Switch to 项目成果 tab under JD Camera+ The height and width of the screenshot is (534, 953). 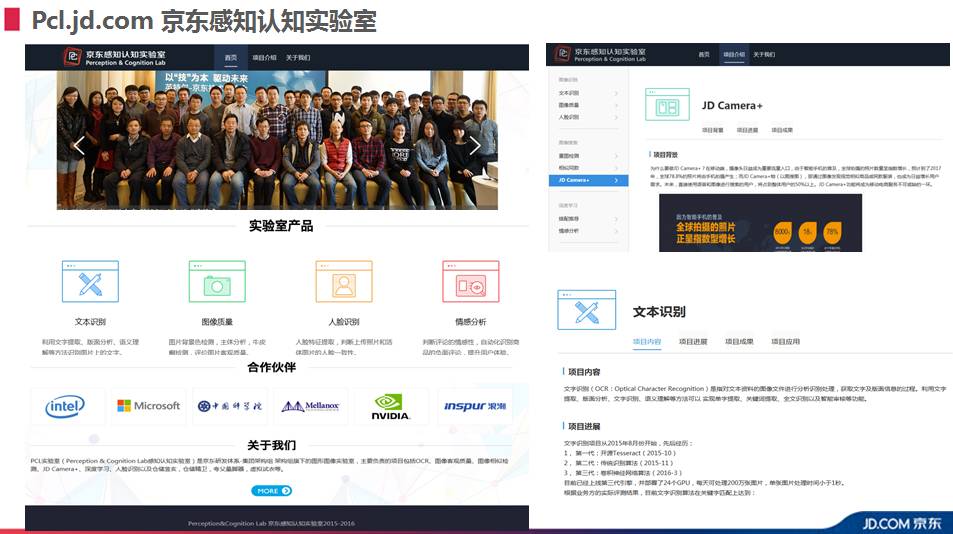782,130
